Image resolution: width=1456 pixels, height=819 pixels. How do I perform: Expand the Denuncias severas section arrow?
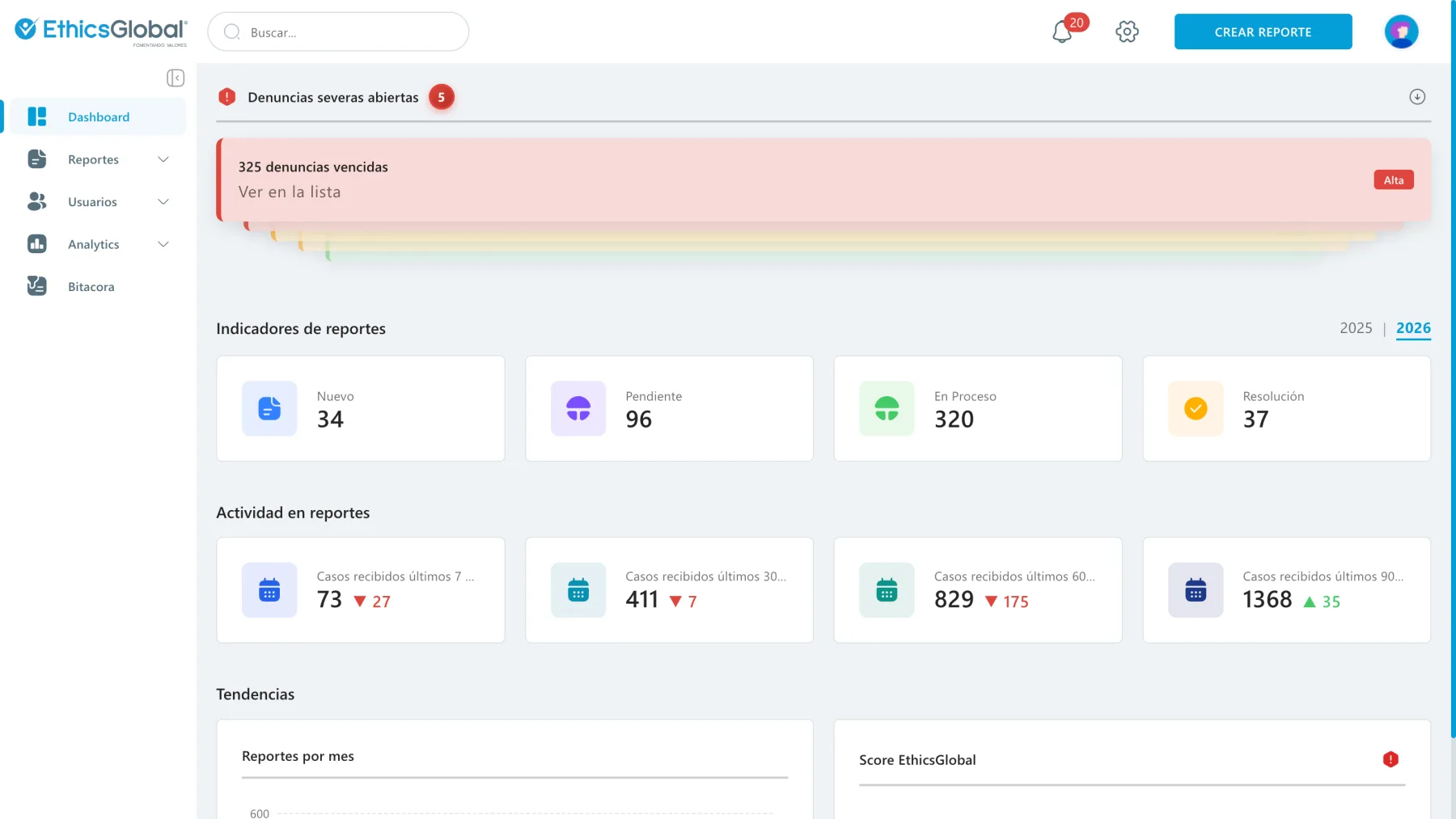tap(1417, 97)
